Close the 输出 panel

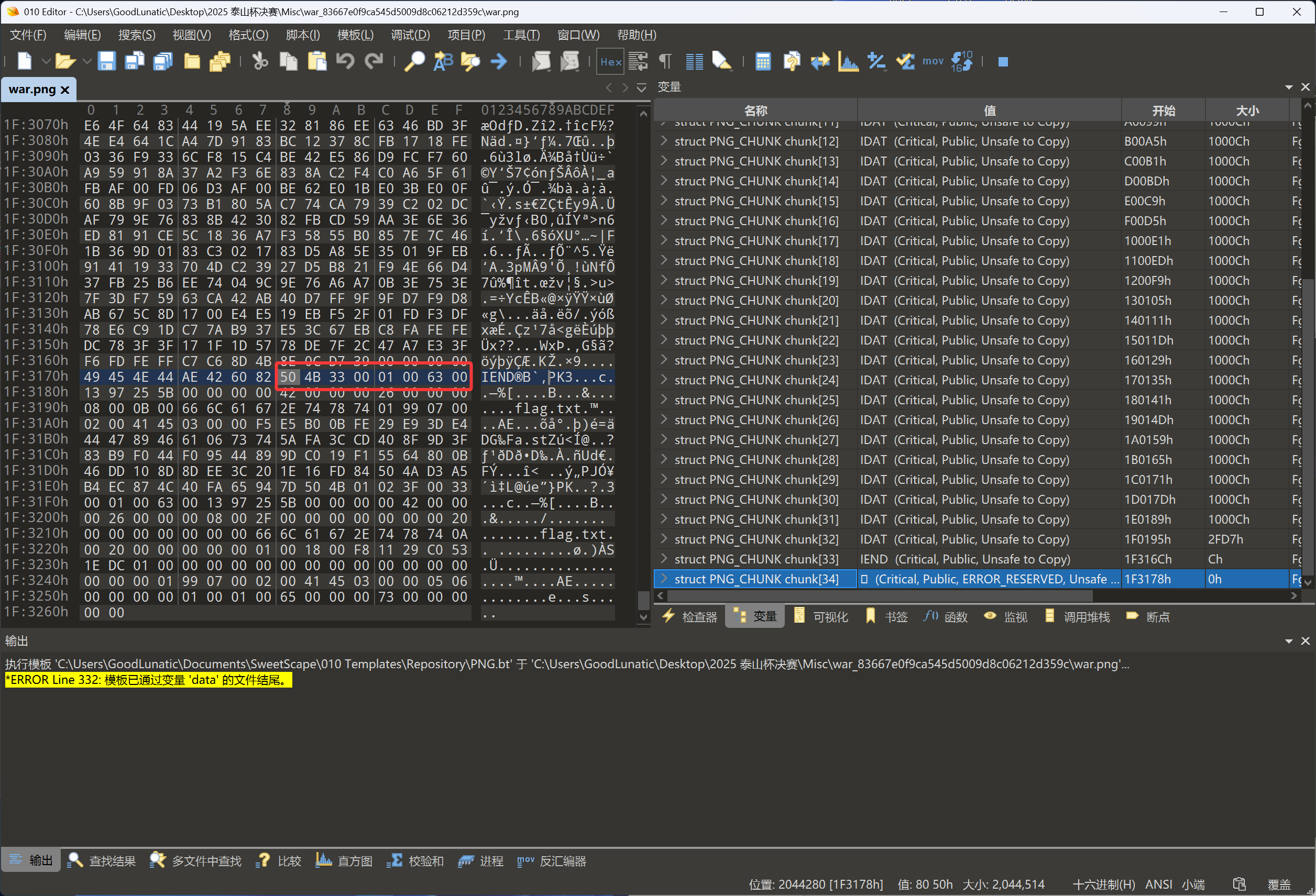click(x=1305, y=641)
